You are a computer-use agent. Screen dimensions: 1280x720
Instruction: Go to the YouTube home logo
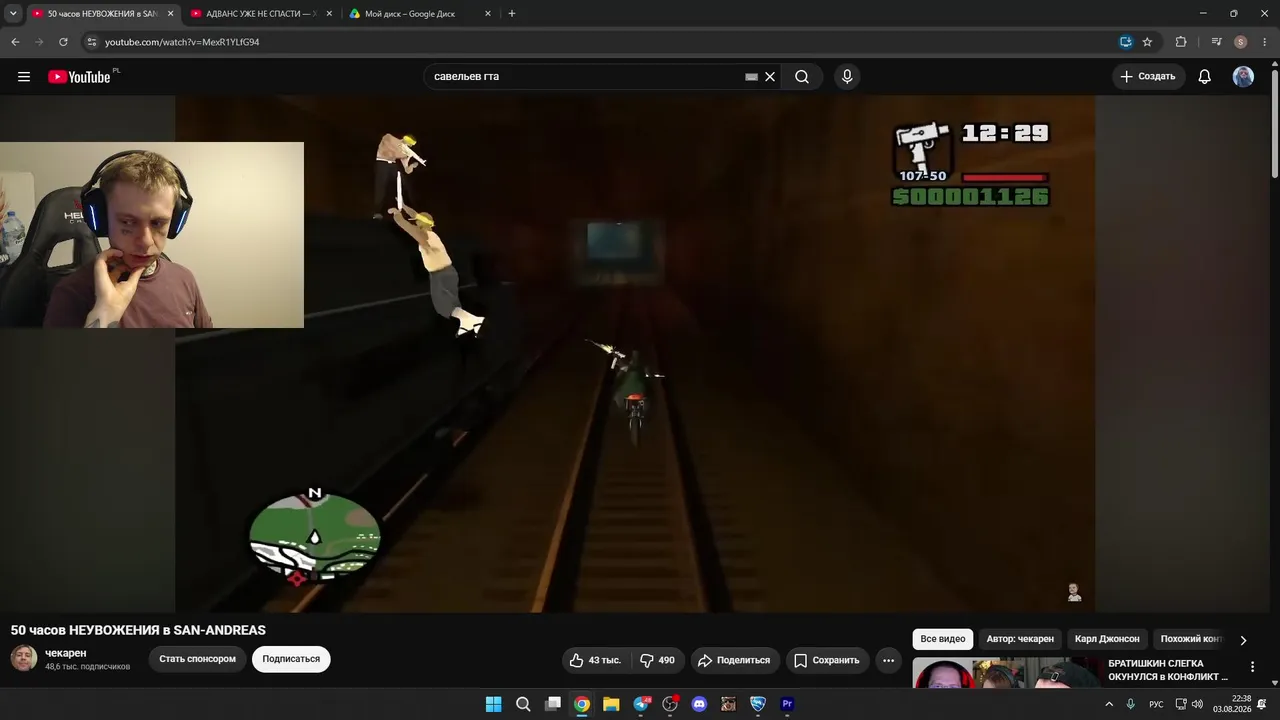point(79,77)
